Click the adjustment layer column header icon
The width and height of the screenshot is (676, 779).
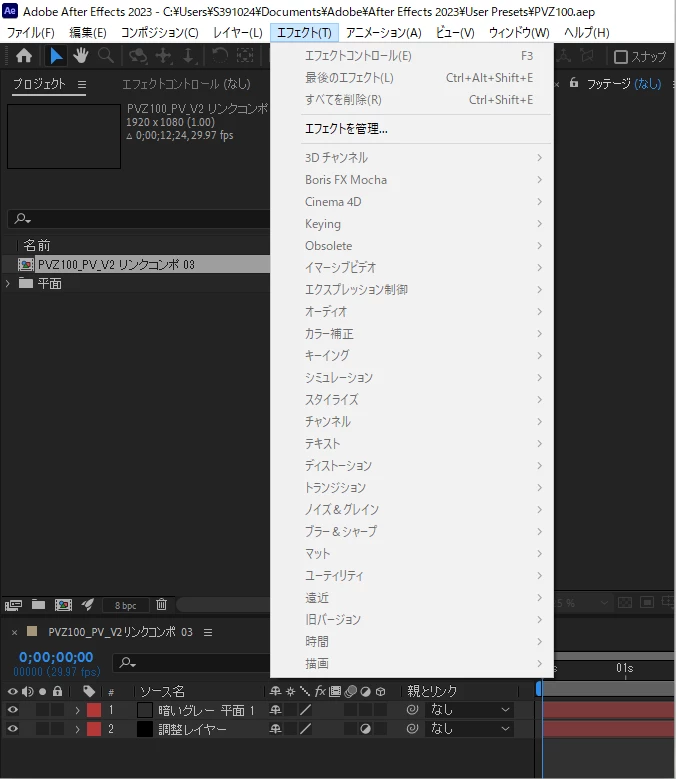tap(366, 691)
